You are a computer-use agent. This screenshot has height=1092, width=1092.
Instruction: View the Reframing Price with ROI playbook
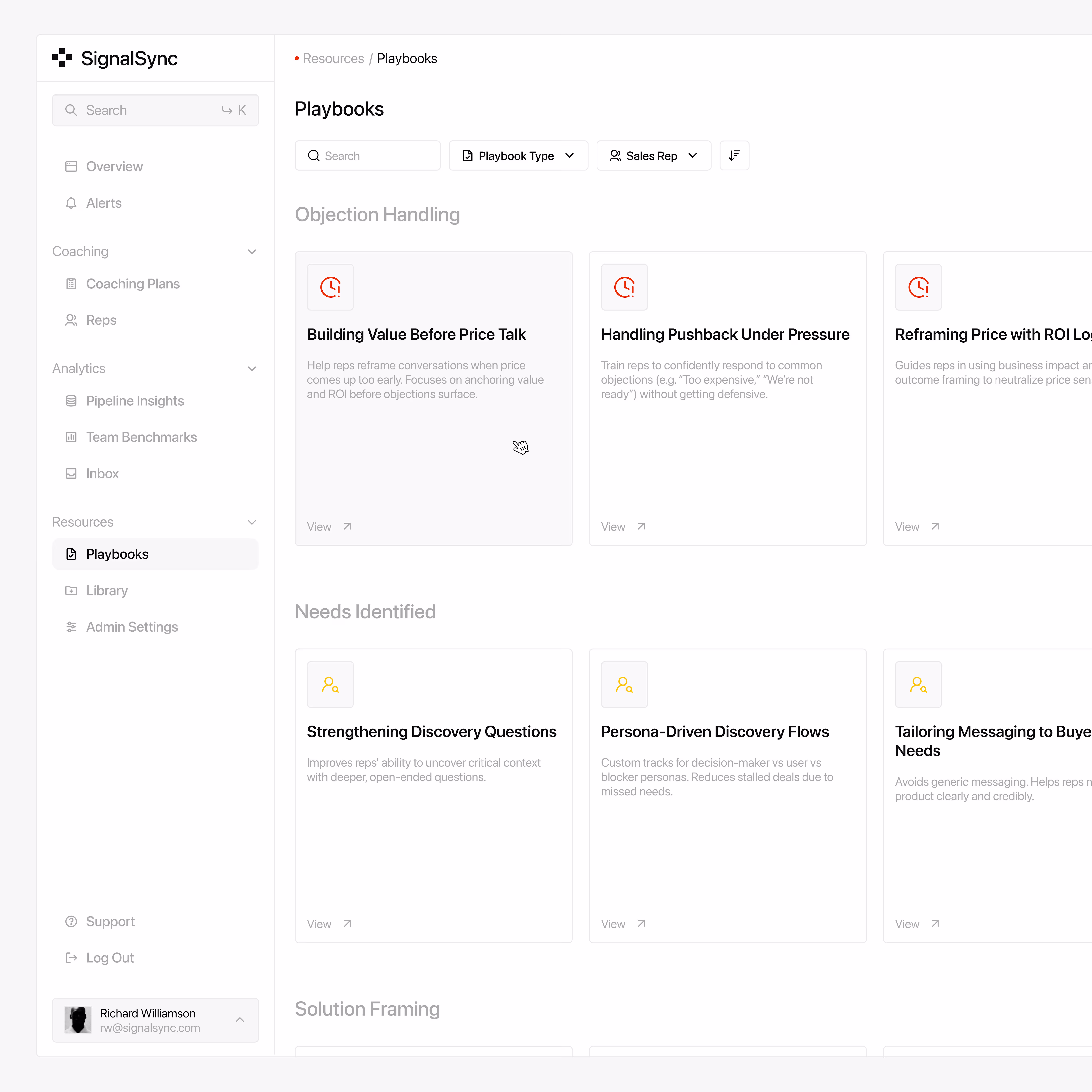tap(917, 527)
